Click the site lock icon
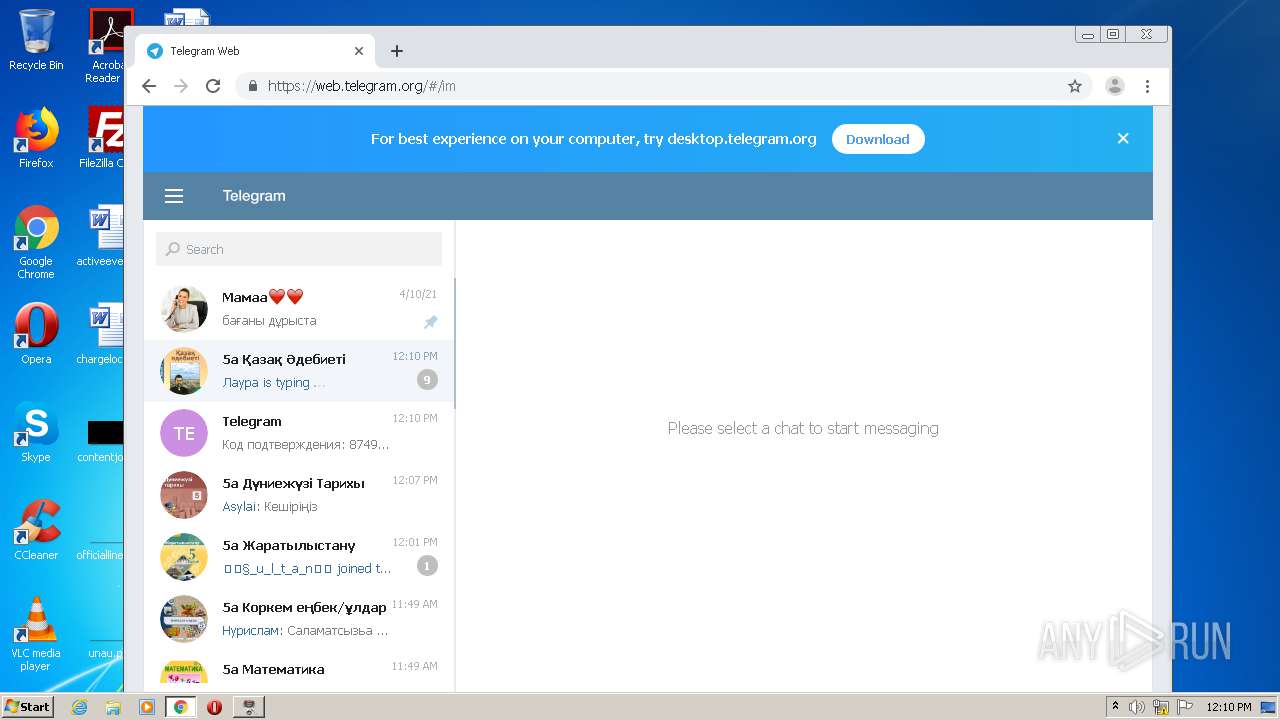 tap(253, 86)
